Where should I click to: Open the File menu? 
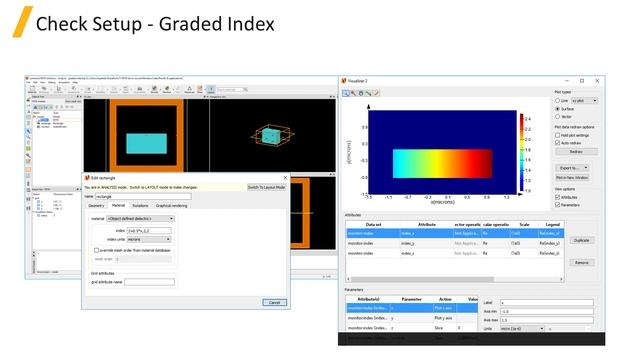coord(29,82)
